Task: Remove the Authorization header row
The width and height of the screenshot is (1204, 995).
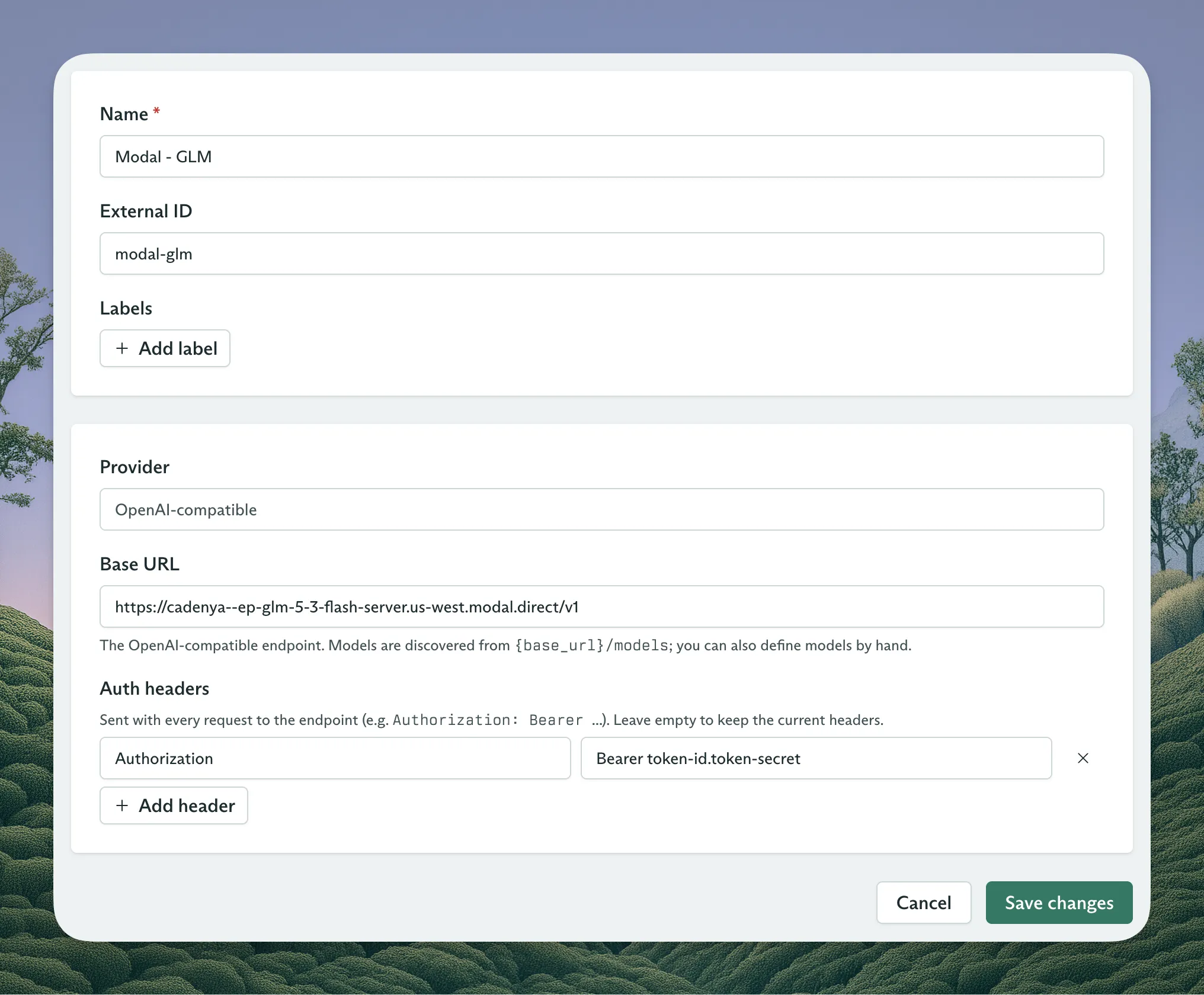Action: pyautogui.click(x=1083, y=758)
